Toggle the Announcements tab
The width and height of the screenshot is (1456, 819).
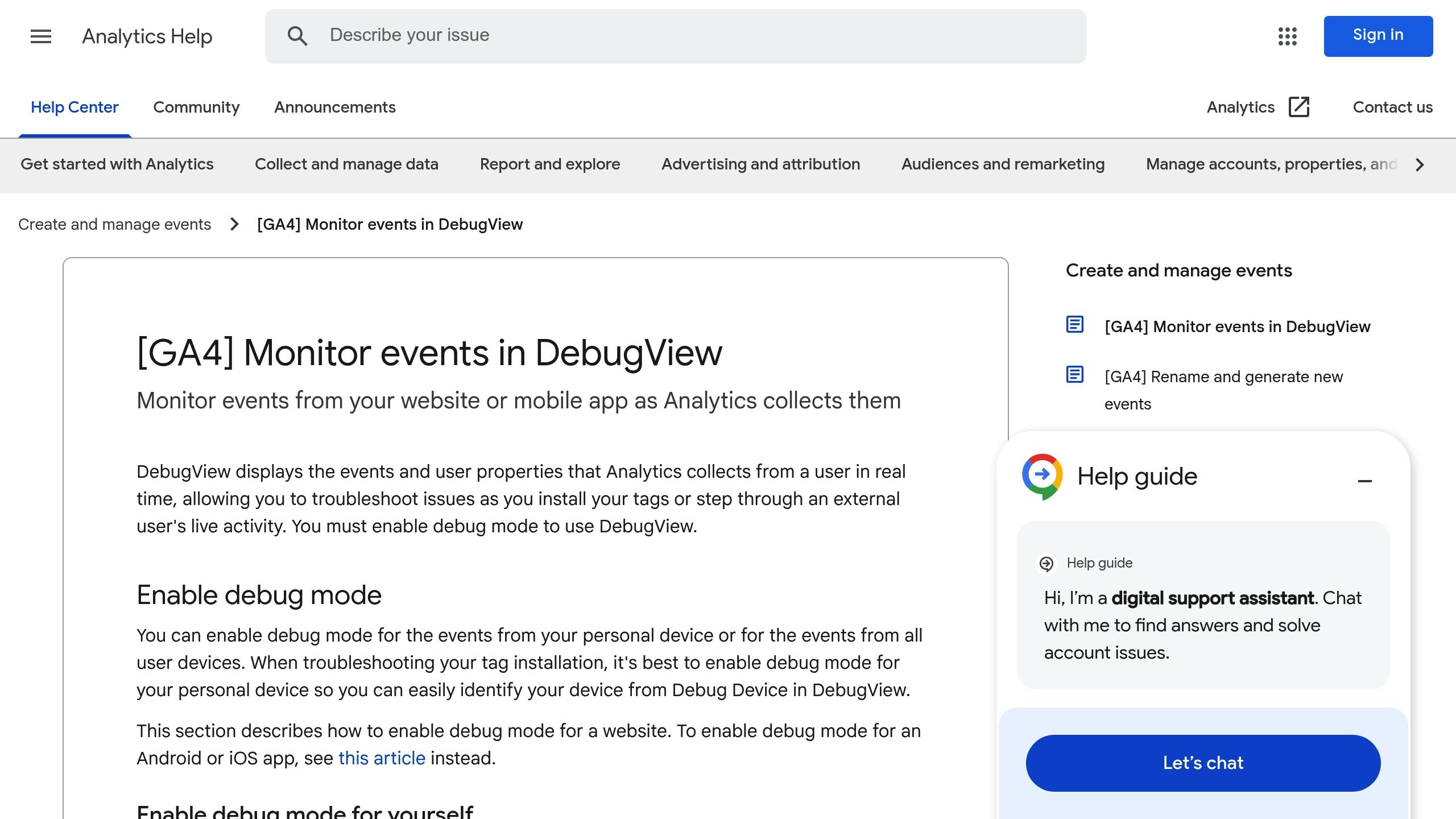click(335, 107)
